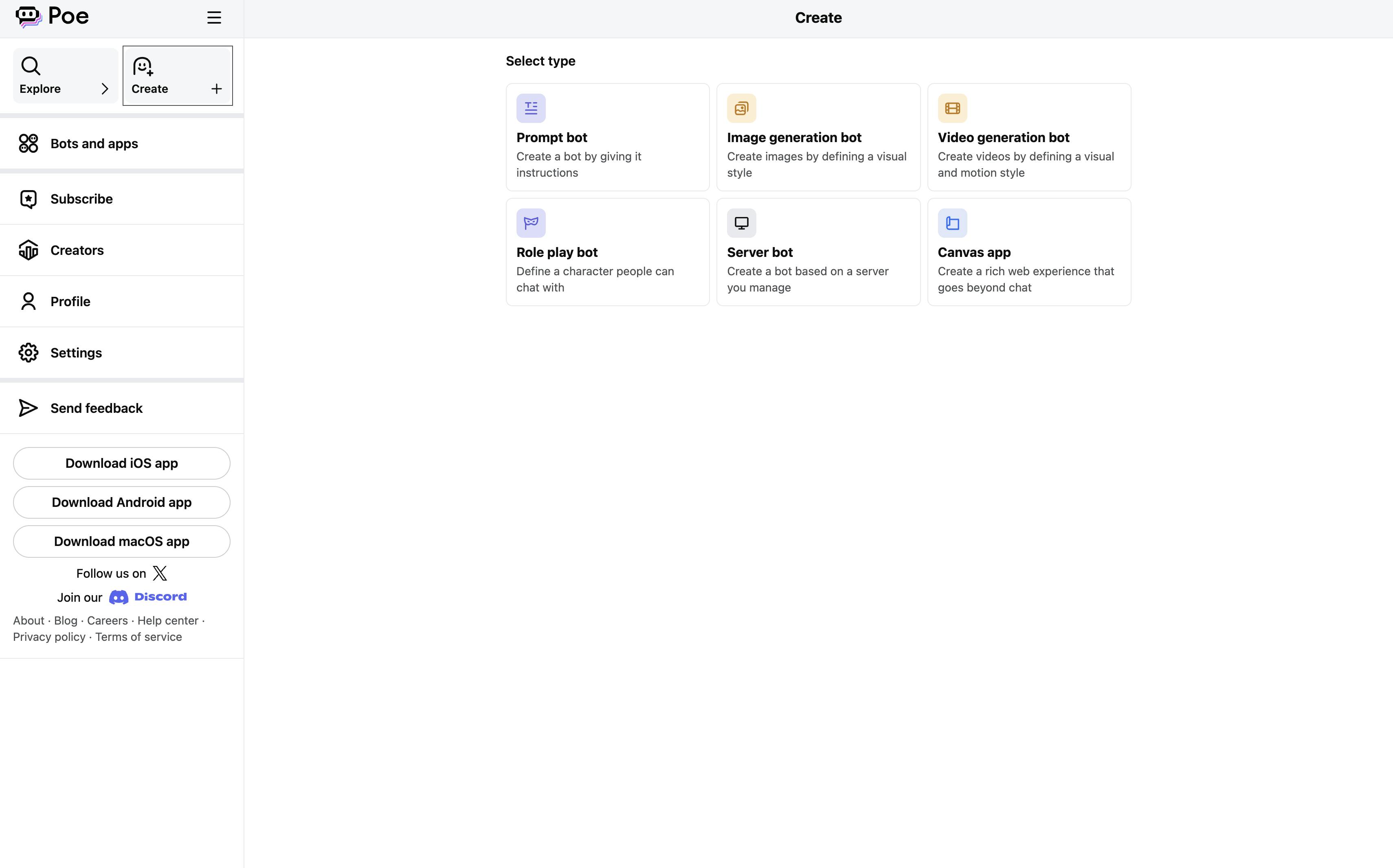The image size is (1393, 868).
Task: Follow Poe on X icon
Action: (160, 574)
